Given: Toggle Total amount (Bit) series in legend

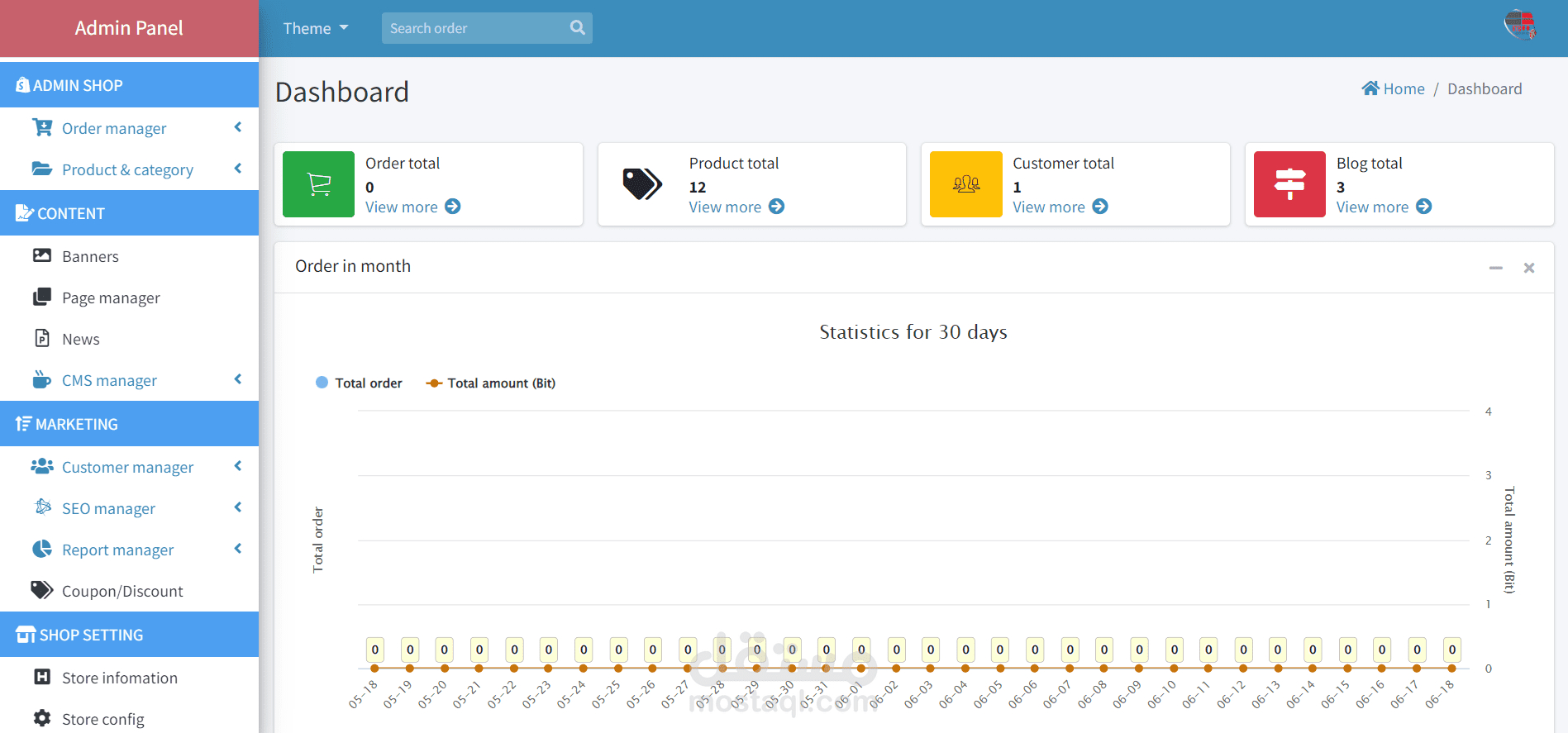Looking at the screenshot, I should point(491,383).
